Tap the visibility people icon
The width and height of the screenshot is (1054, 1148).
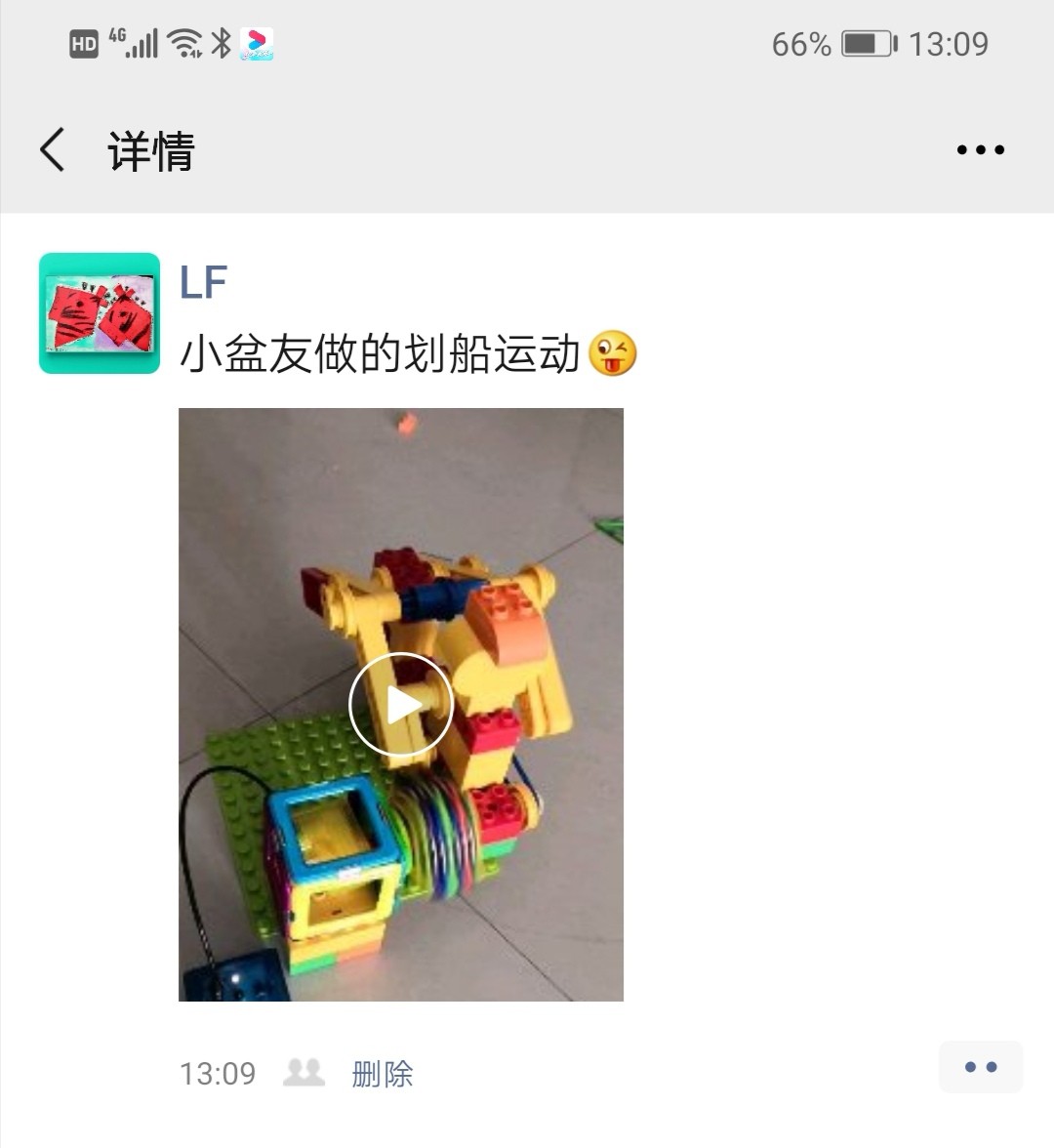pyautogui.click(x=304, y=1074)
